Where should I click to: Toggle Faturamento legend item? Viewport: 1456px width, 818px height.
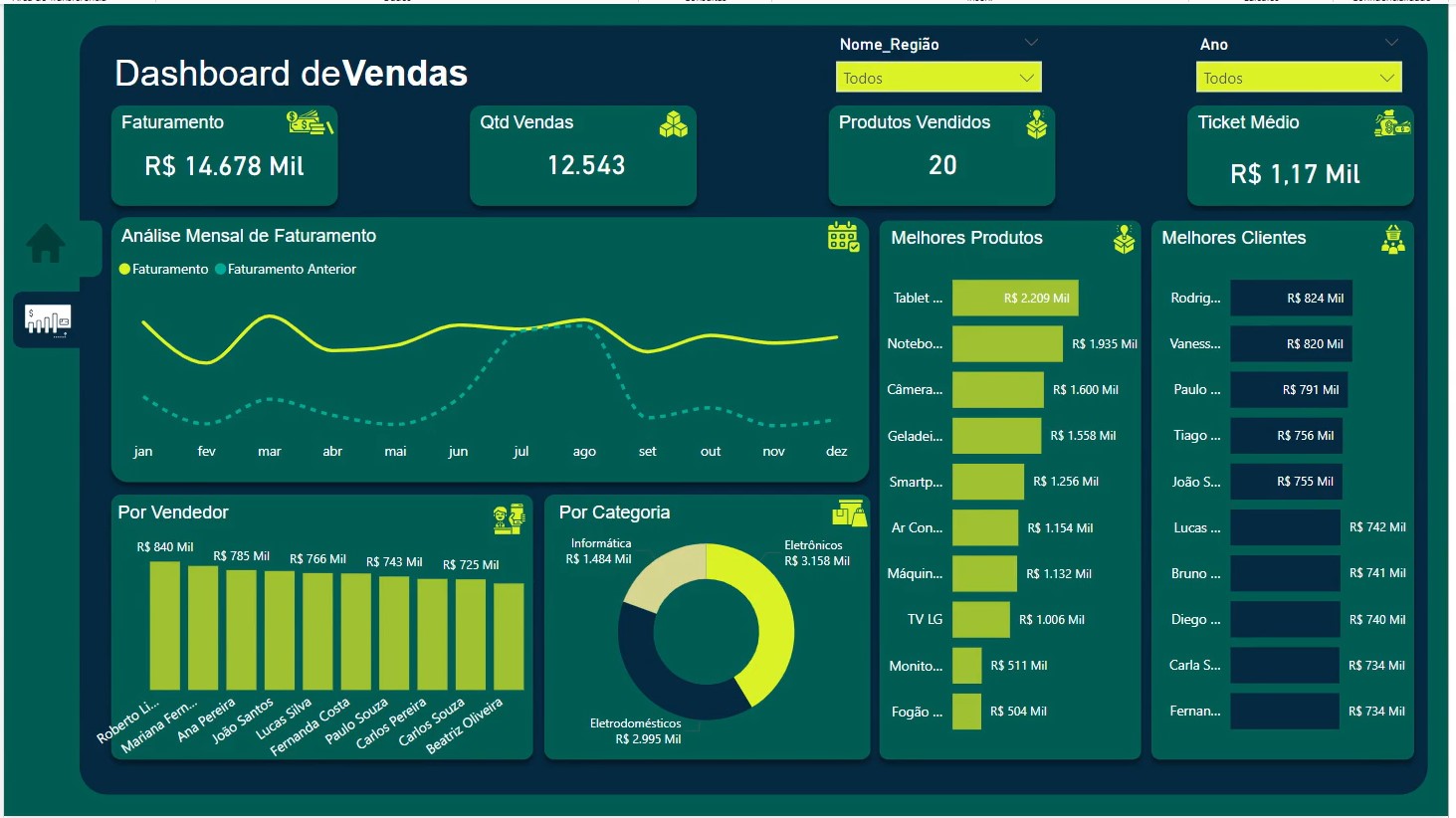[x=163, y=269]
